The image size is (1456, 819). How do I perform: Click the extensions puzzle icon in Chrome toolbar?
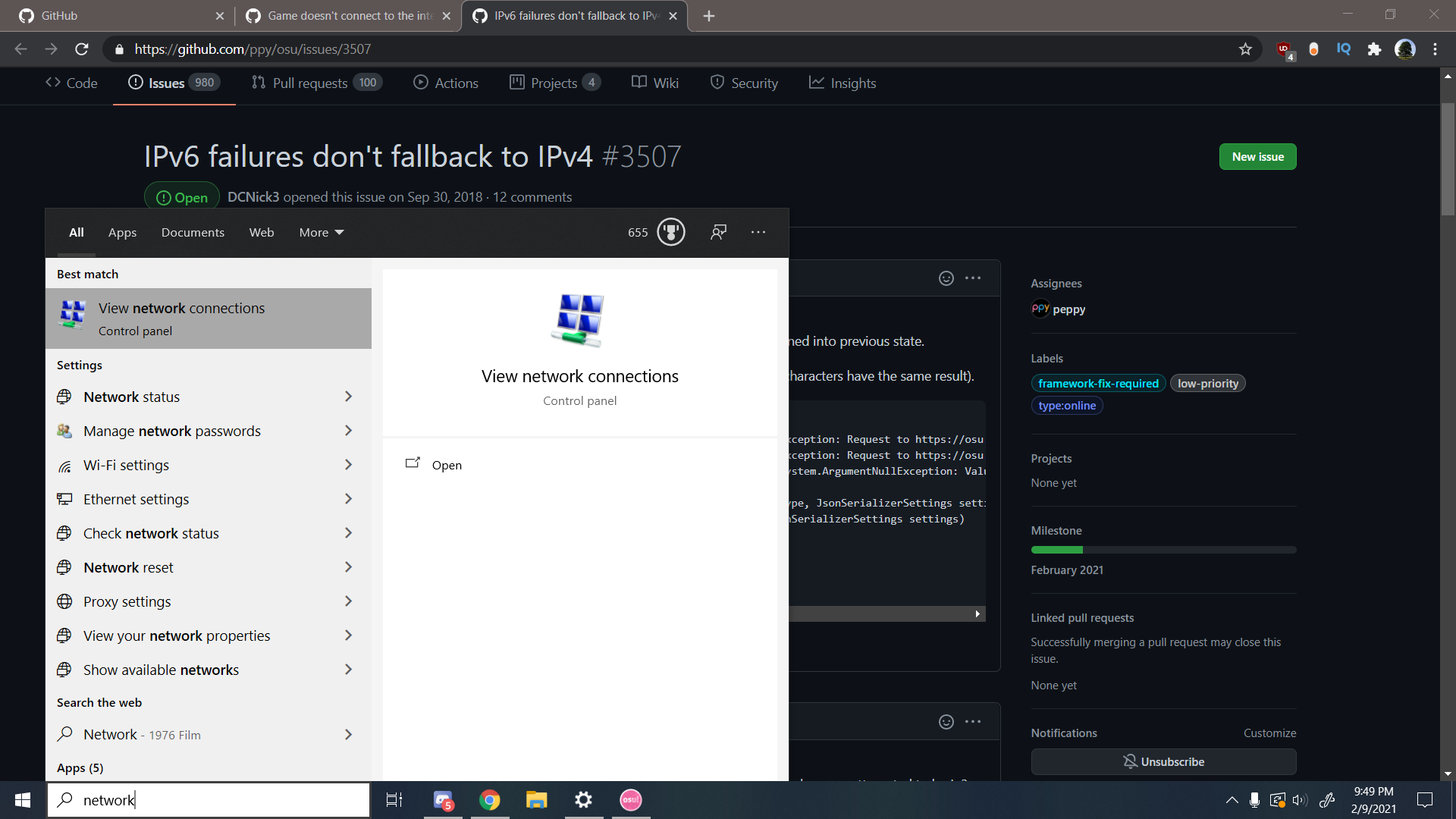coord(1375,49)
